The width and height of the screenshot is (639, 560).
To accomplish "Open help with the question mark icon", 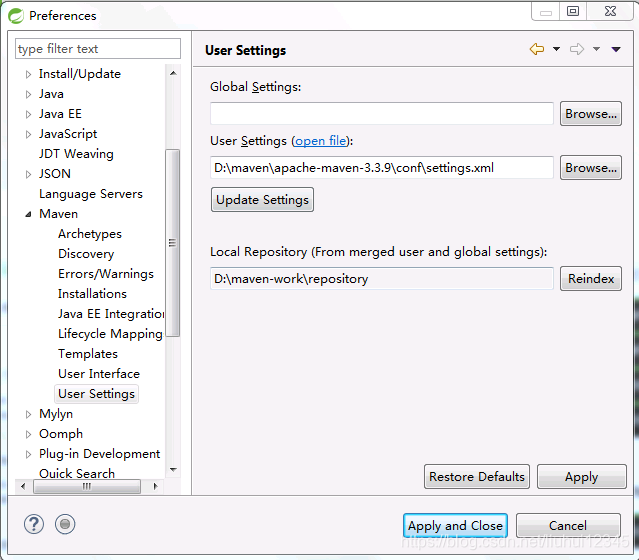I will [x=34, y=524].
